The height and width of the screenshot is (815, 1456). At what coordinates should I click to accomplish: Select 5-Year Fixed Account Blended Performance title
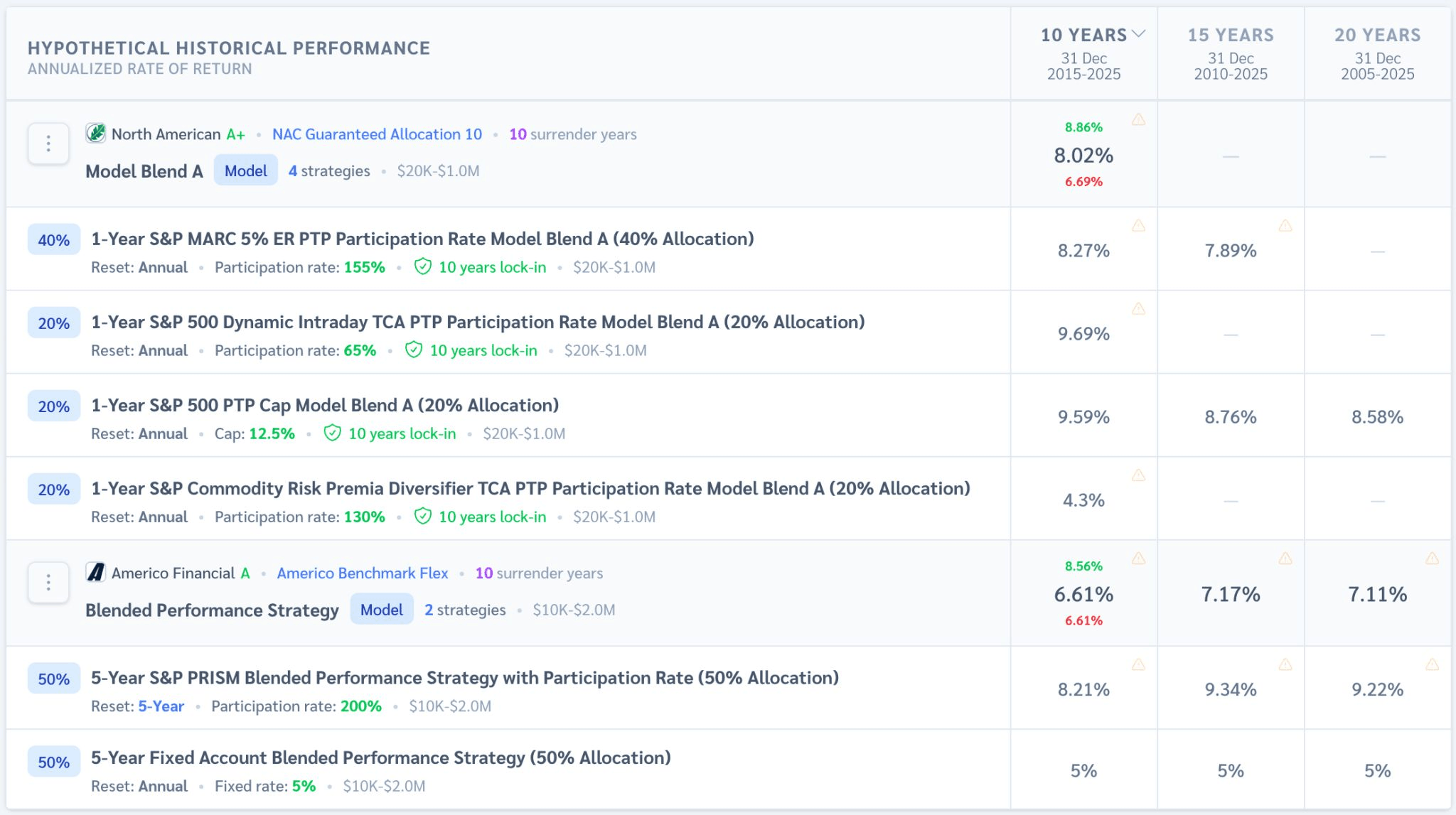381,757
